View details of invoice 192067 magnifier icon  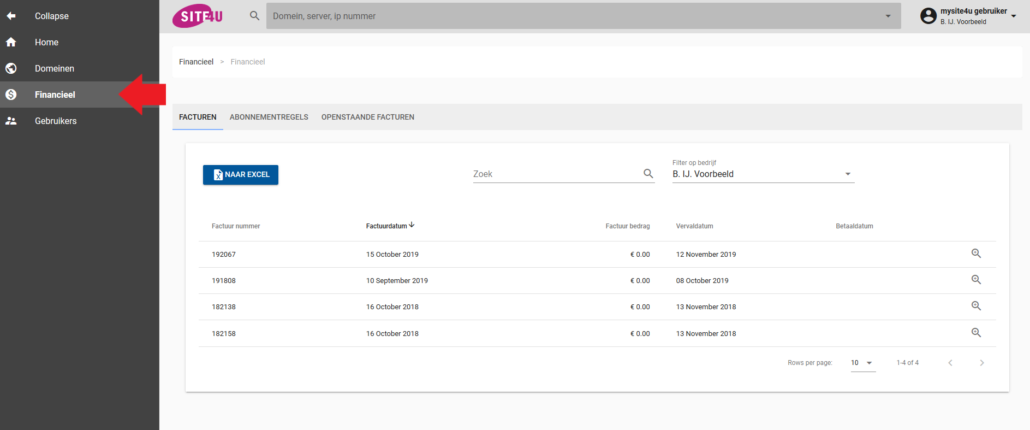point(976,254)
